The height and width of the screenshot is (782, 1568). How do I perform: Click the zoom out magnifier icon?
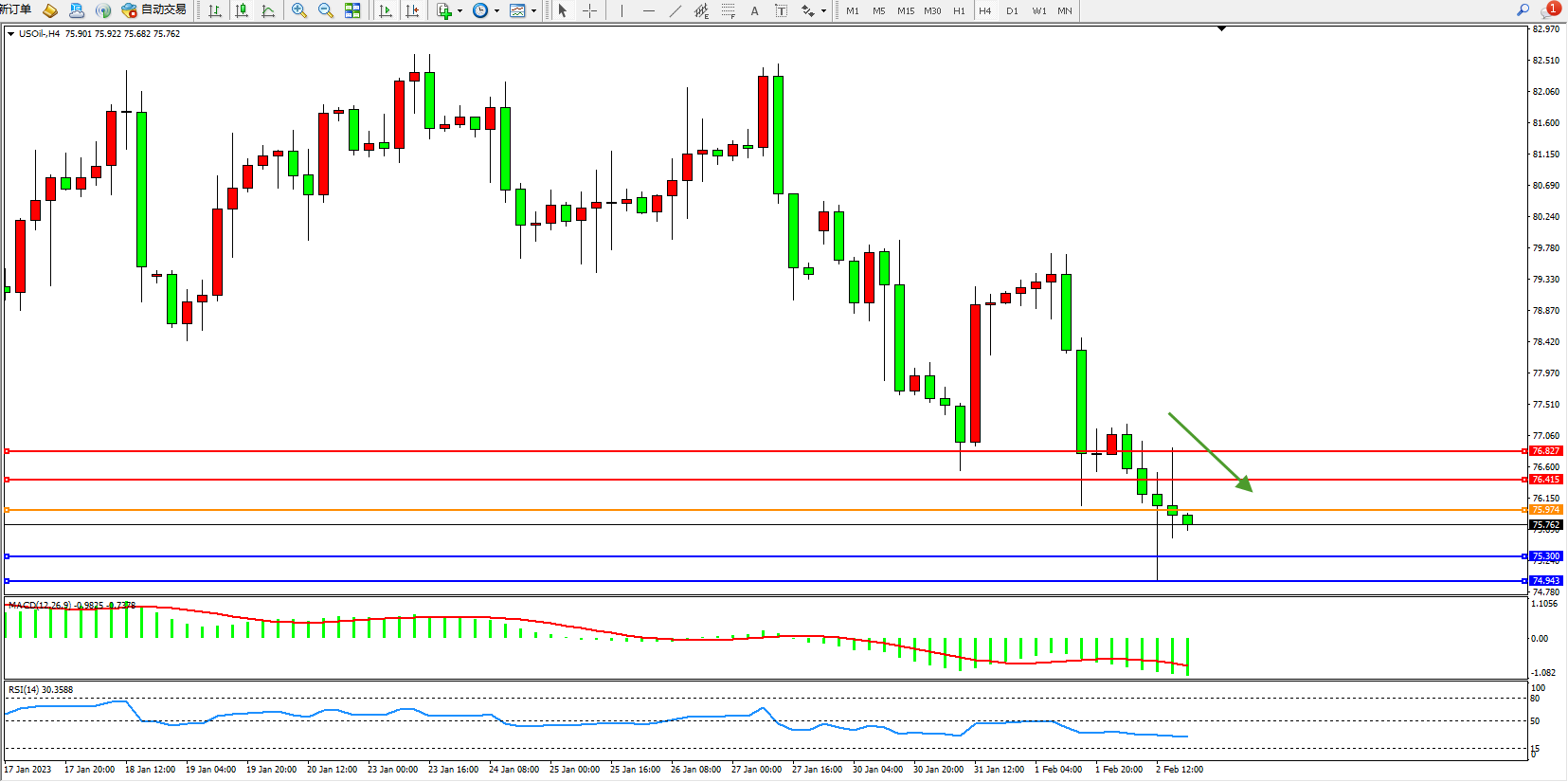coord(326,10)
